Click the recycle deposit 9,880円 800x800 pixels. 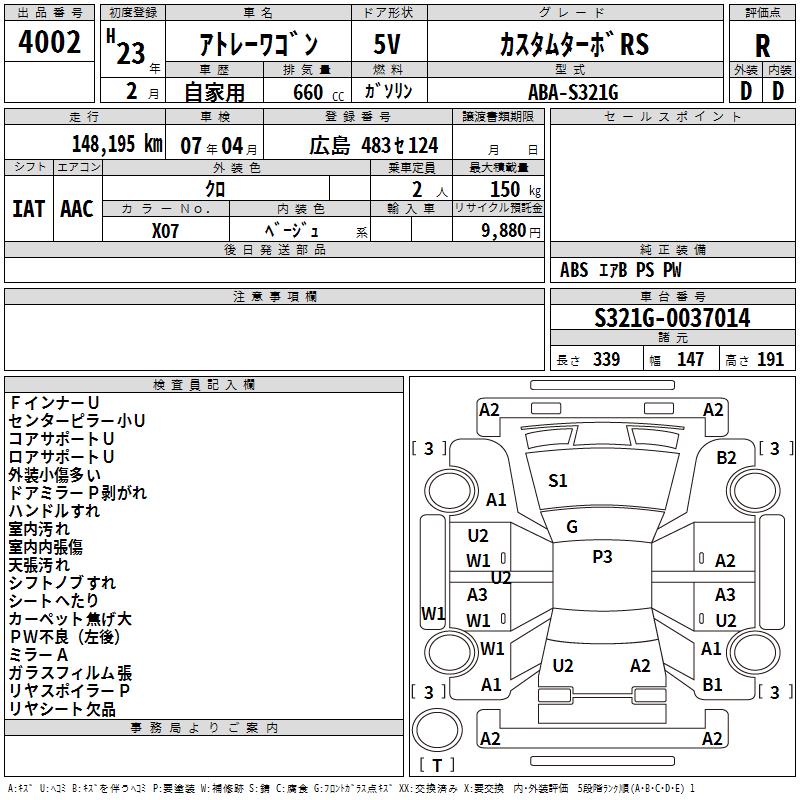pyautogui.click(x=511, y=231)
